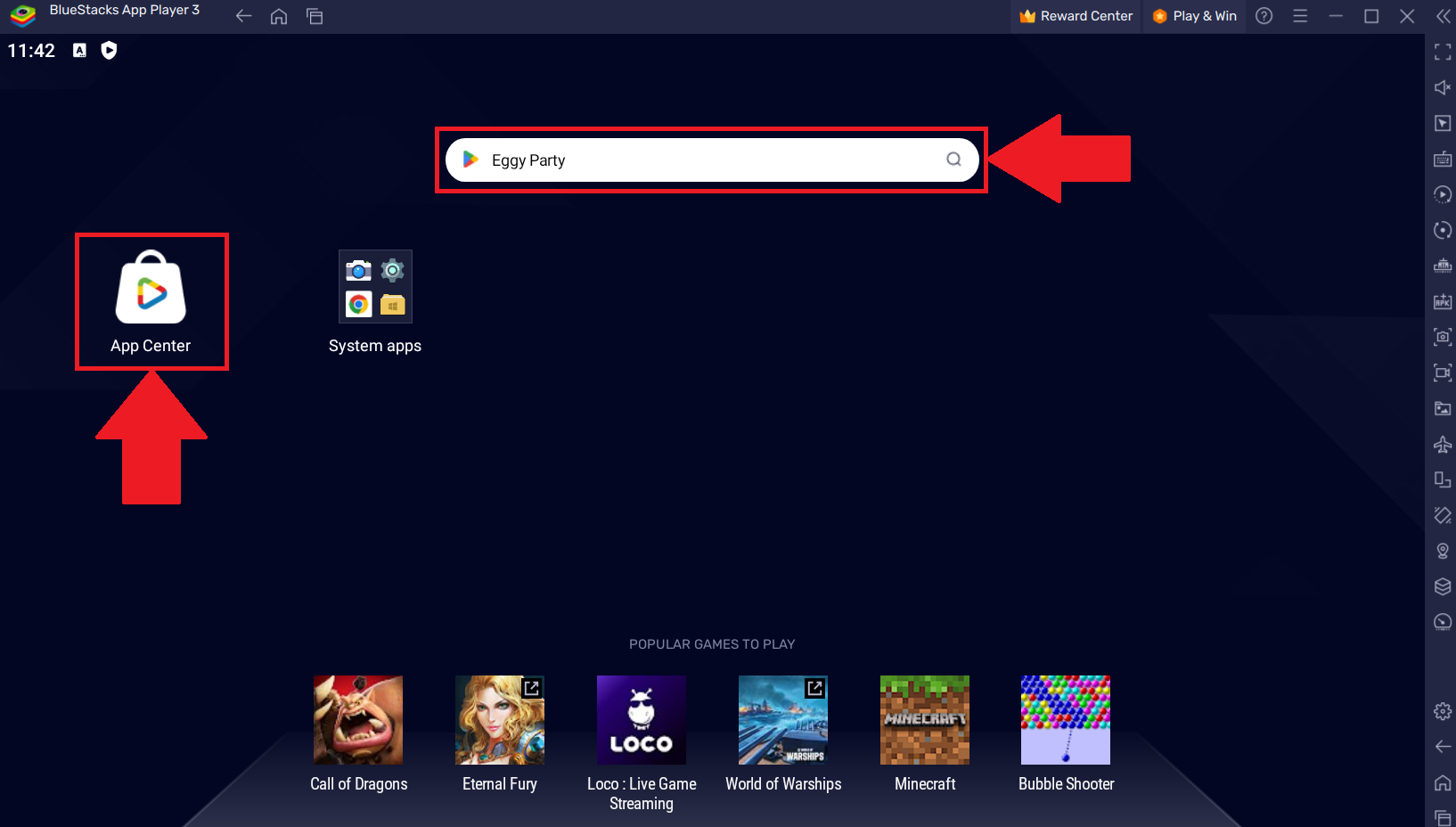1456x827 pixels.
Task: Click the 'A' icon in status bar
Action: pos(79,51)
